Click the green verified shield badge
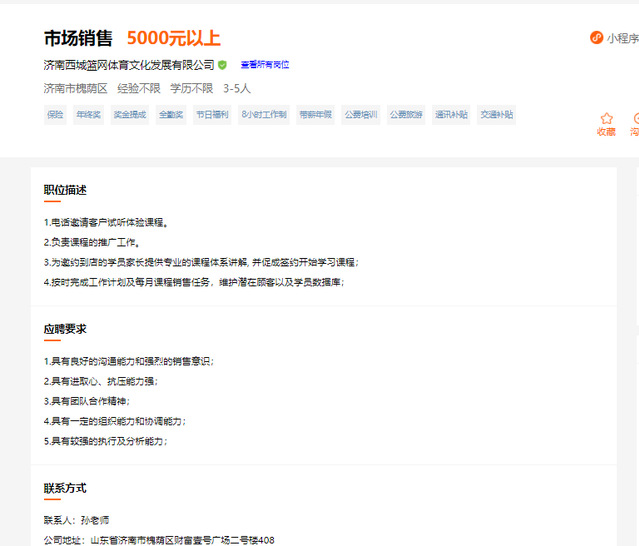The height and width of the screenshot is (546, 639). 222,65
